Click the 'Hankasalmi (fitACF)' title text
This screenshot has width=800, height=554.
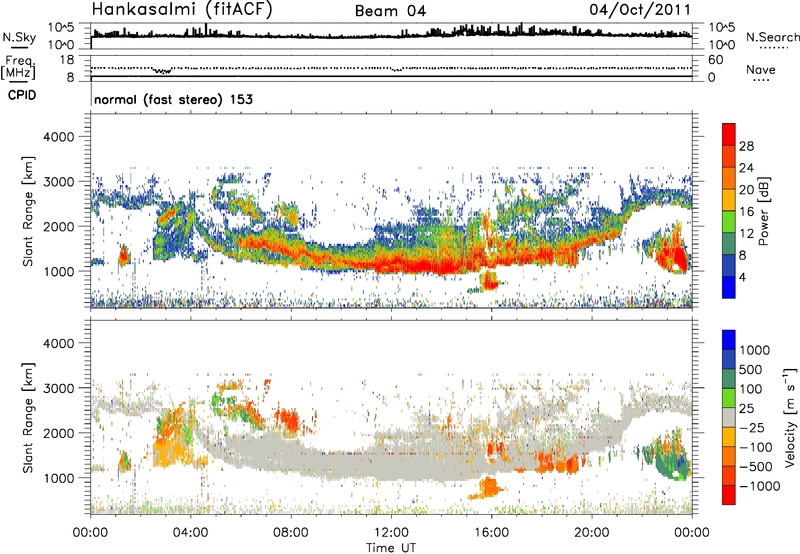click(182, 9)
